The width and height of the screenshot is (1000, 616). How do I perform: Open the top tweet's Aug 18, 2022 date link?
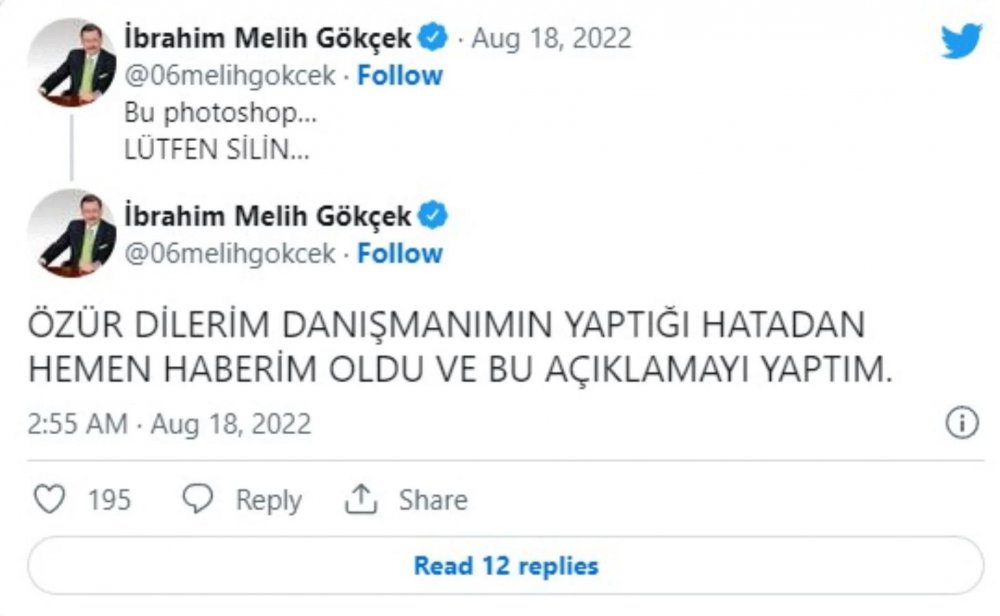point(551,39)
